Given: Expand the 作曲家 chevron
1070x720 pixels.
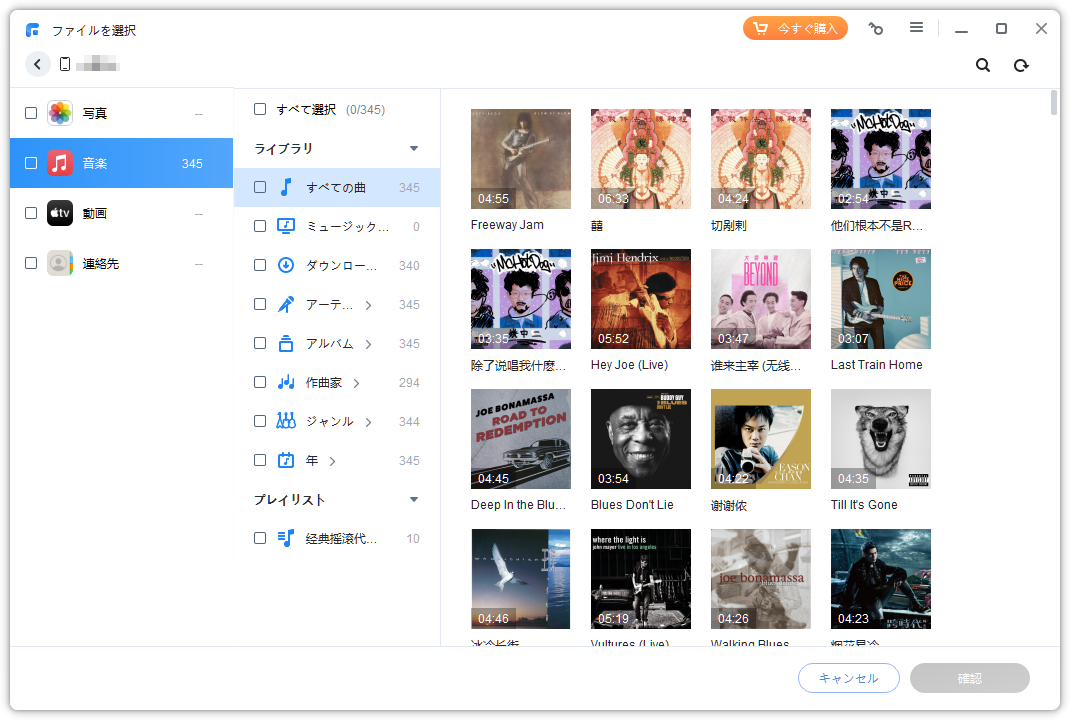Looking at the screenshot, I should pos(356,383).
